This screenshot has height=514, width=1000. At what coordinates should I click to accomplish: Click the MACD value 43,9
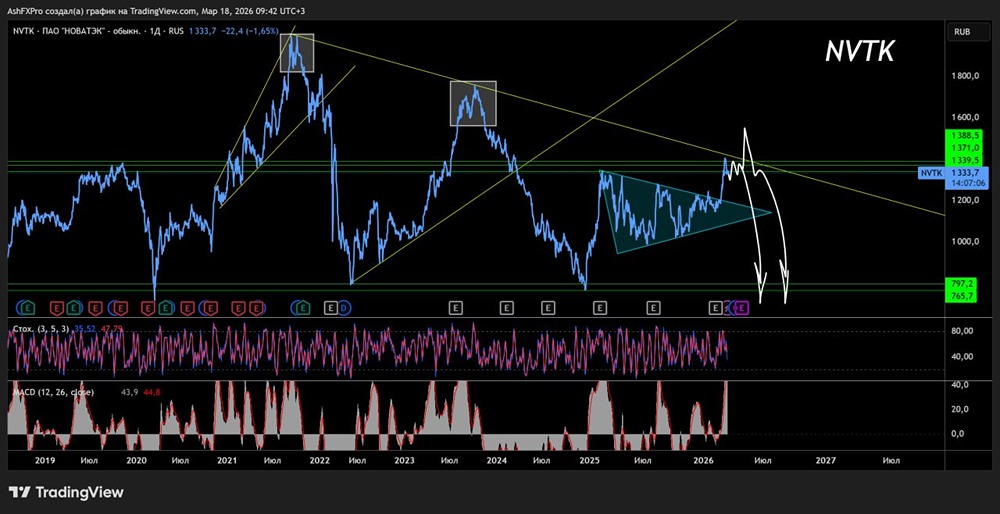(129, 392)
